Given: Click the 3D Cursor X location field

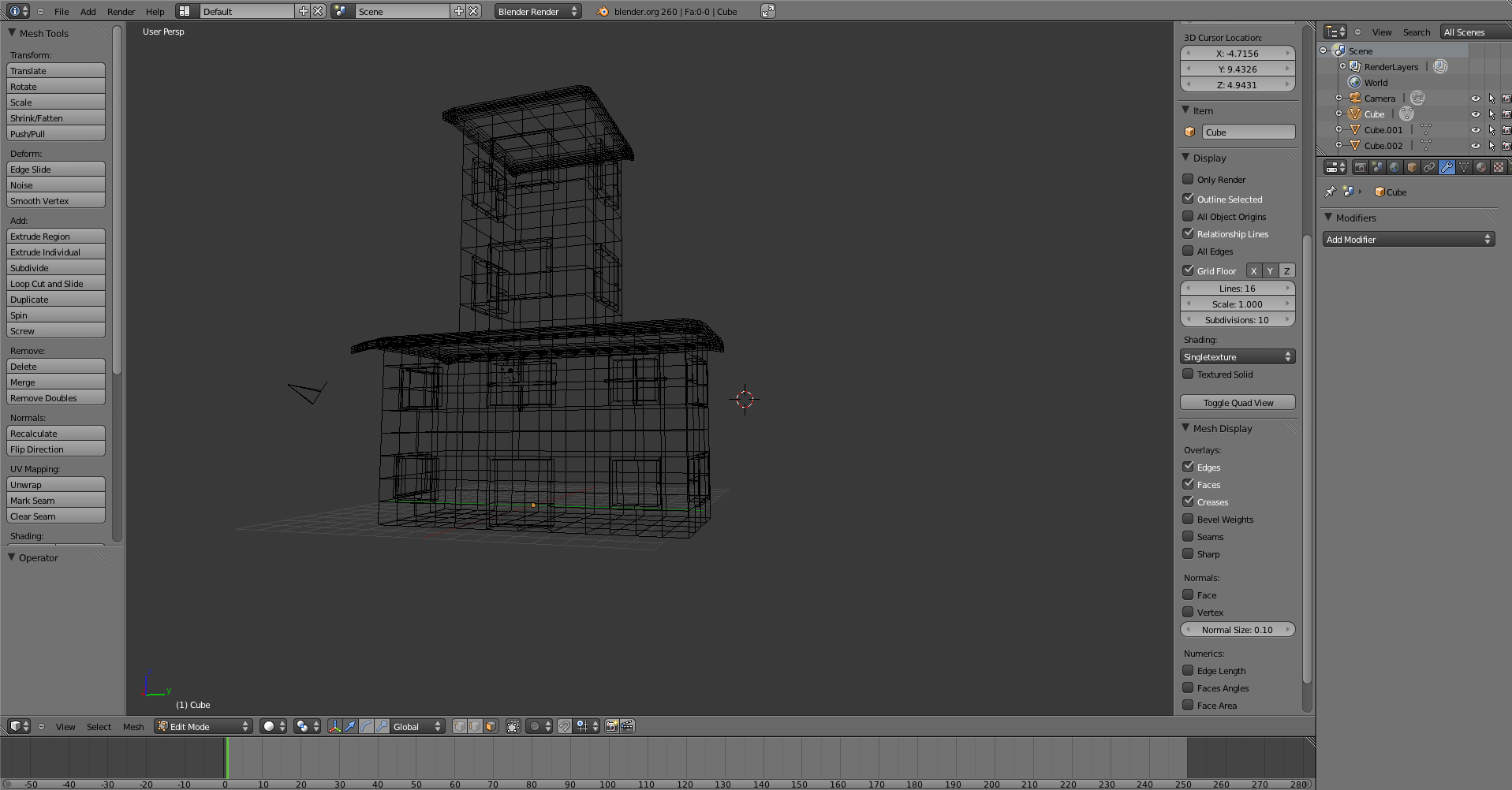Looking at the screenshot, I should 1238,53.
